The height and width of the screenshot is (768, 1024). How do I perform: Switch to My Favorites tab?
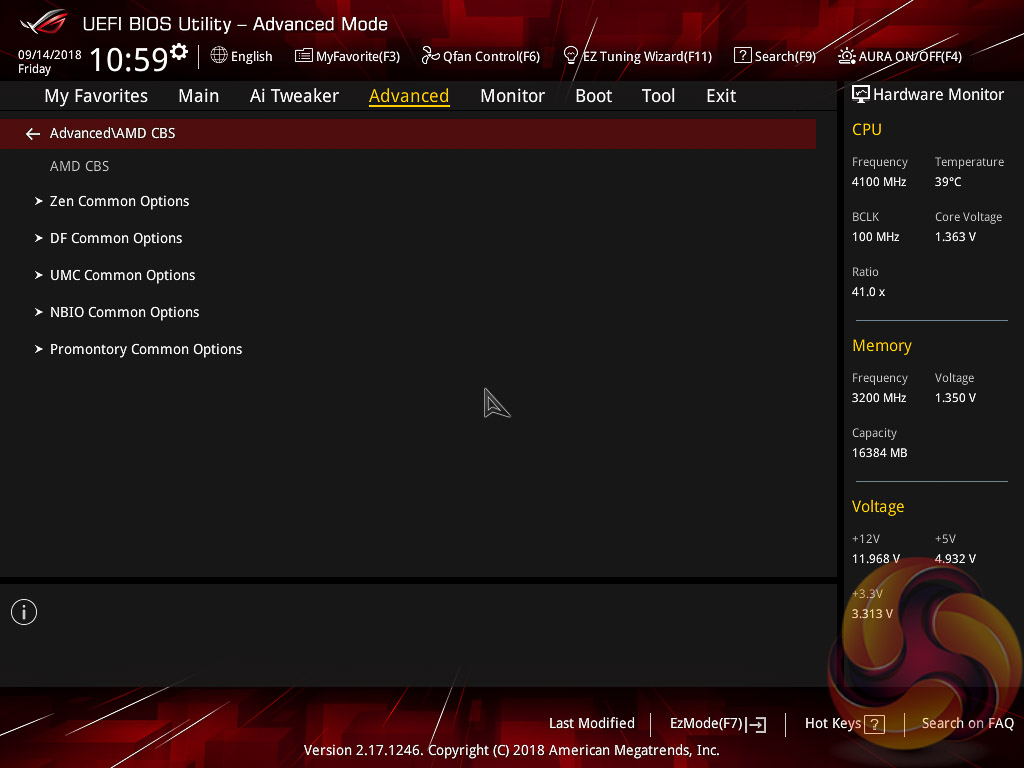point(96,96)
